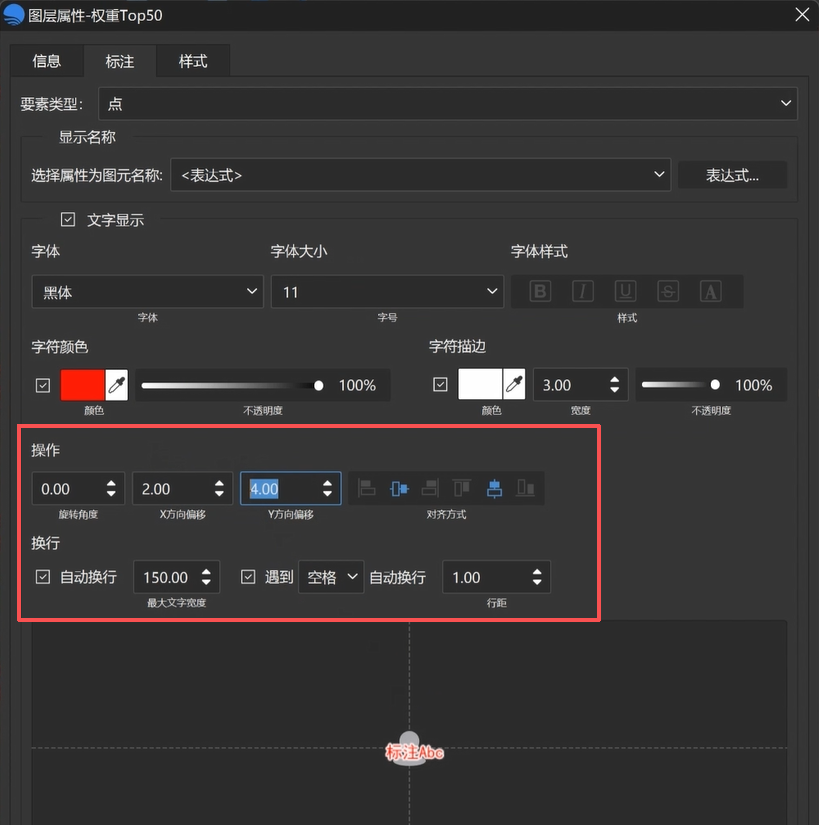Increase 行距 with up arrow
The image size is (819, 825).
pyautogui.click(x=537, y=571)
